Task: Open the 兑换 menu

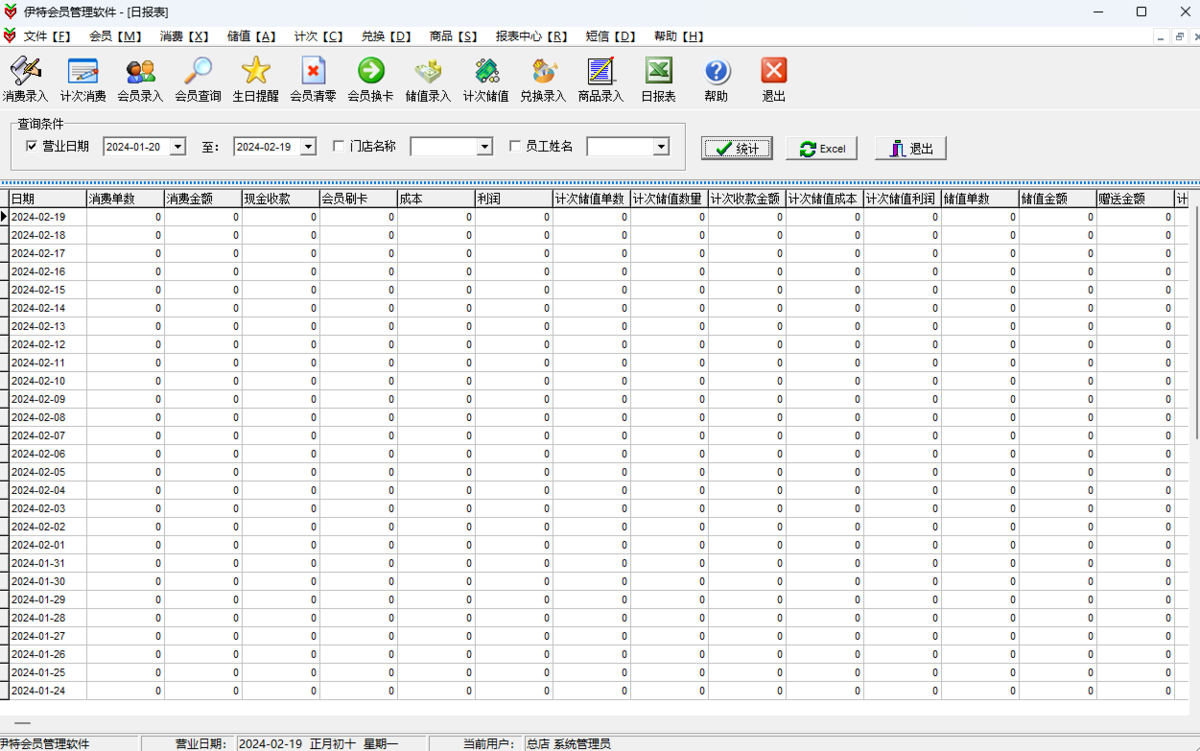Action: tap(386, 36)
